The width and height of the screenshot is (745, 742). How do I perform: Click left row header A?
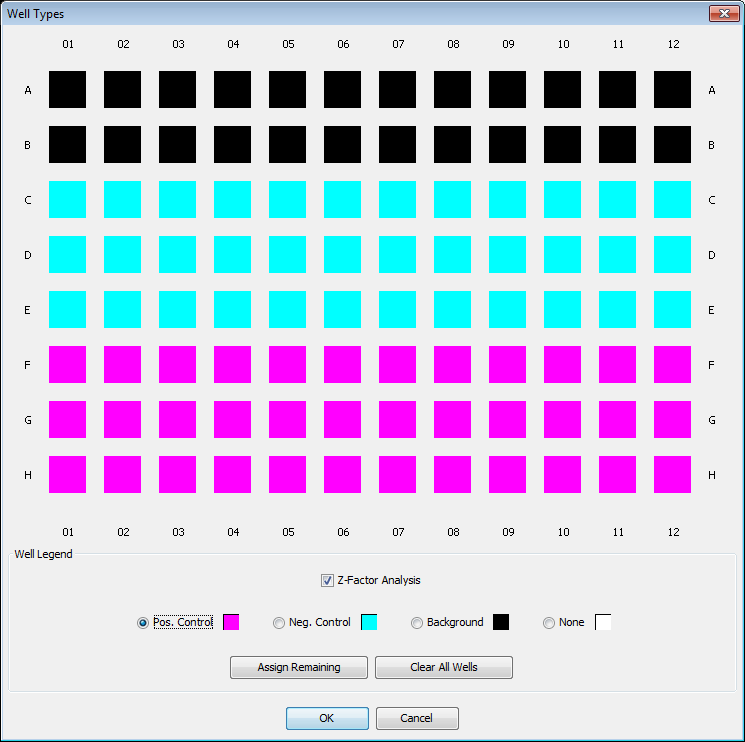pyautogui.click(x=28, y=90)
